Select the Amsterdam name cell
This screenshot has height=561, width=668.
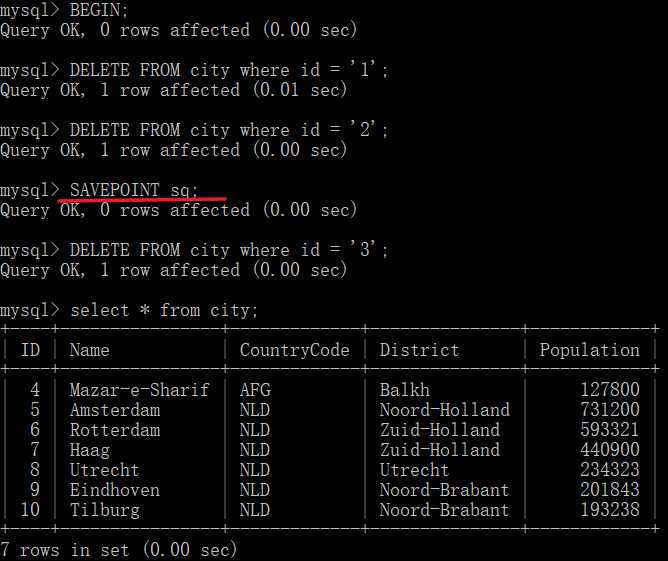pyautogui.click(x=114, y=410)
